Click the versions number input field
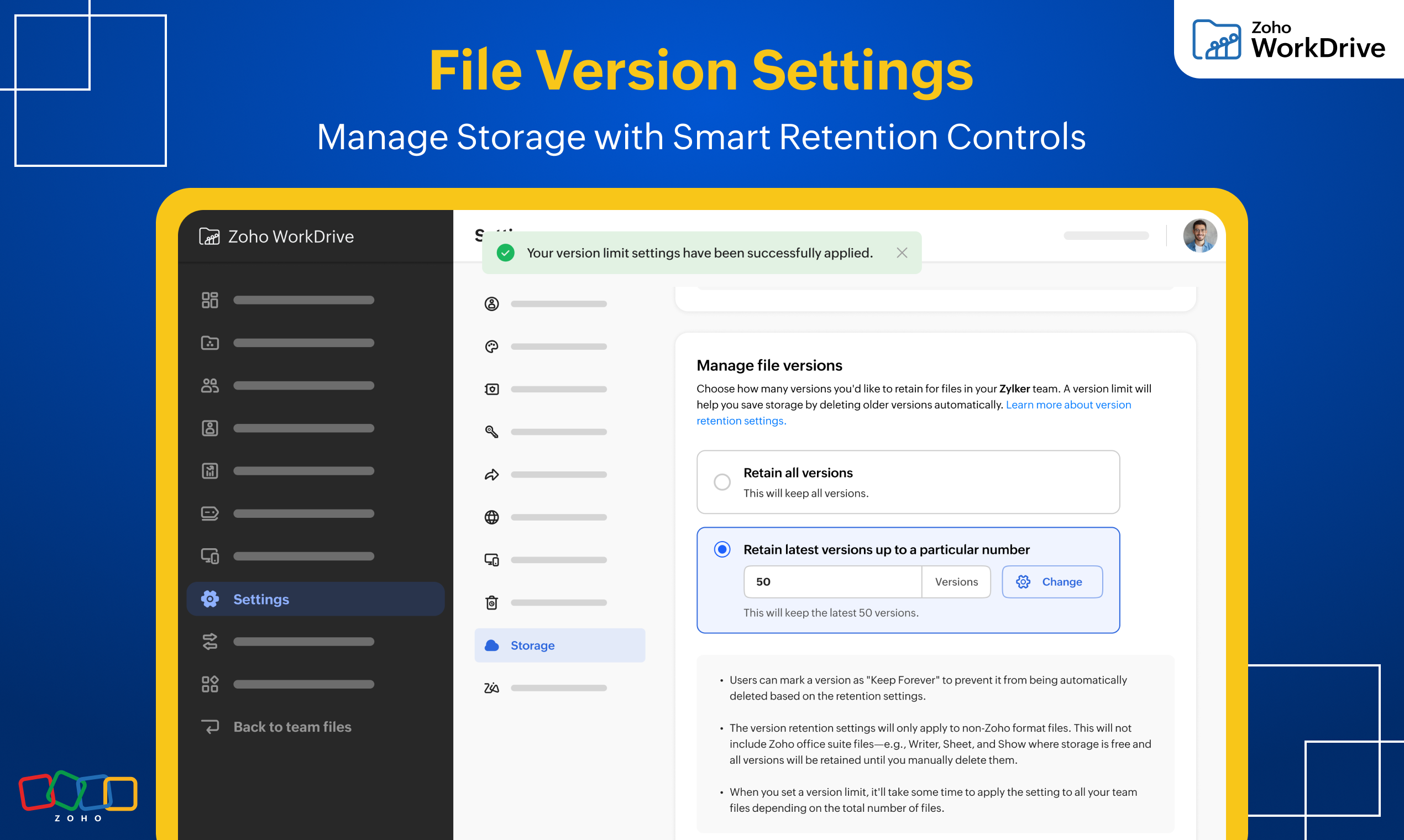The image size is (1404, 840). point(832,582)
